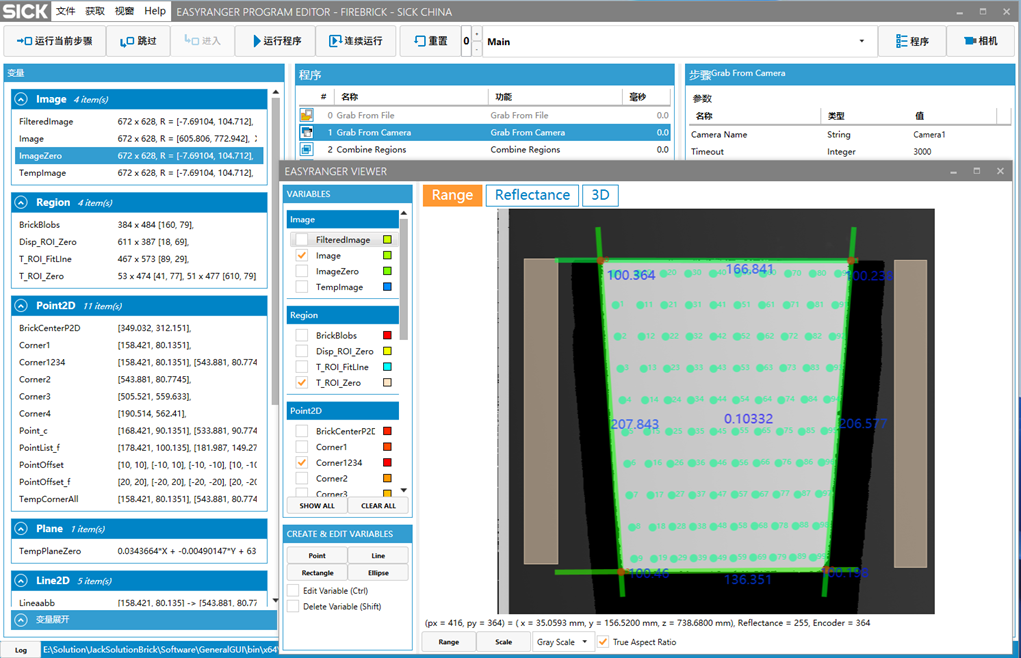
Task: Switch to the Reflectance tab
Action: click(532, 195)
